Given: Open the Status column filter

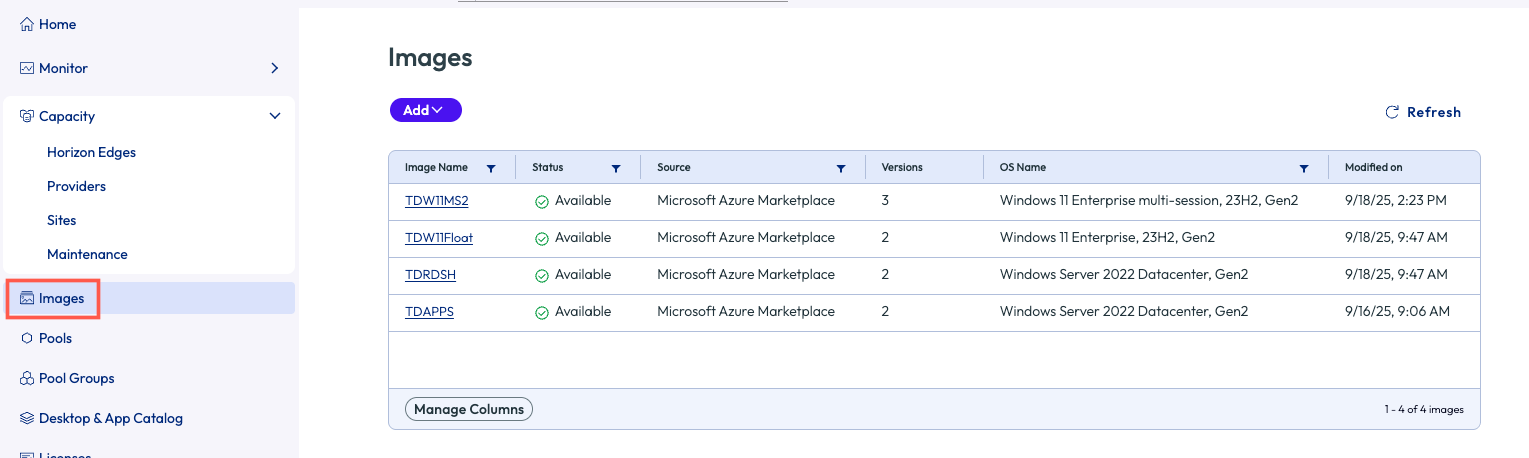Looking at the screenshot, I should point(616,168).
